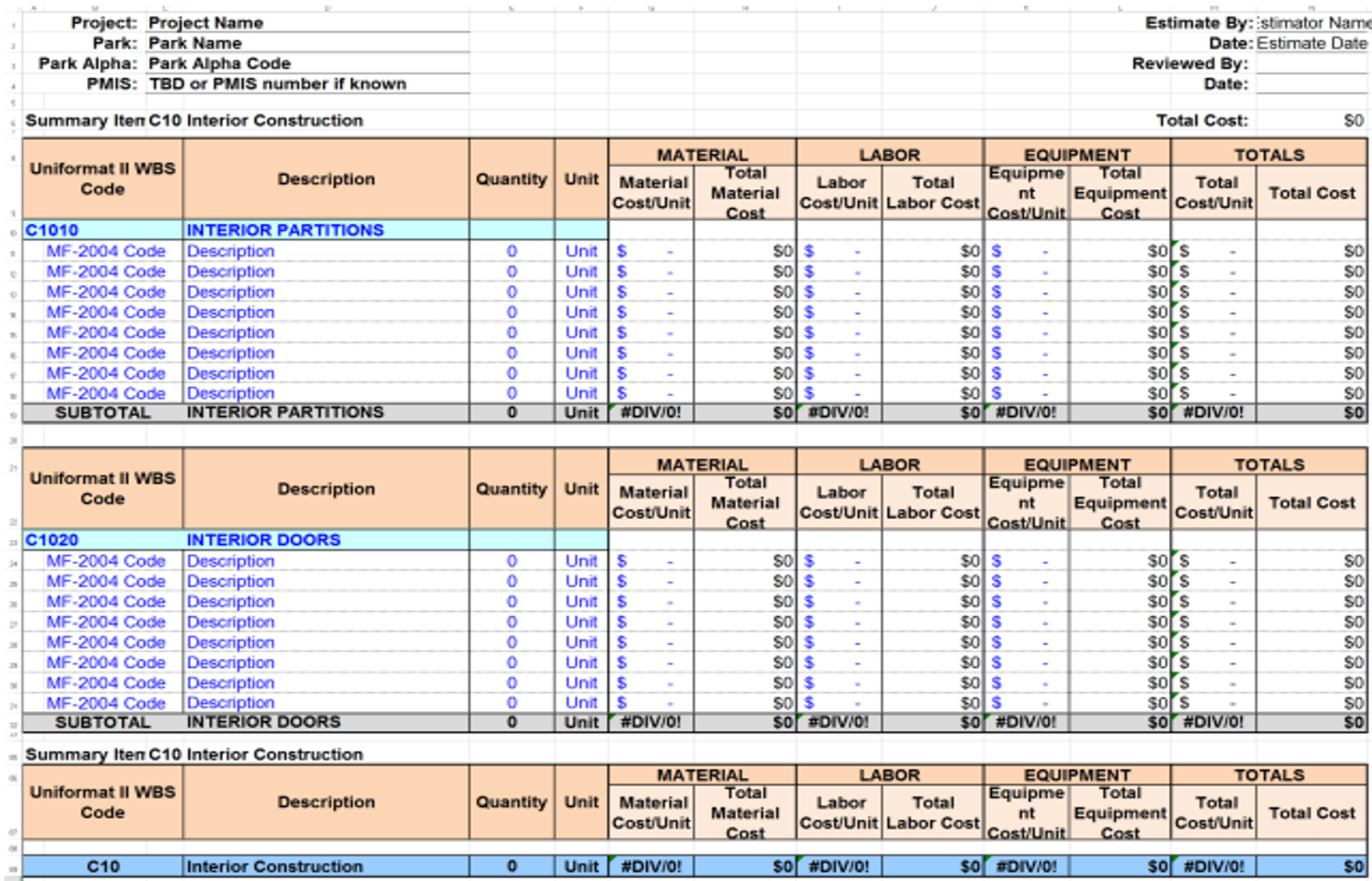Select the C10 summary row code cell
This screenshot has width=1372, height=881.
tap(103, 866)
